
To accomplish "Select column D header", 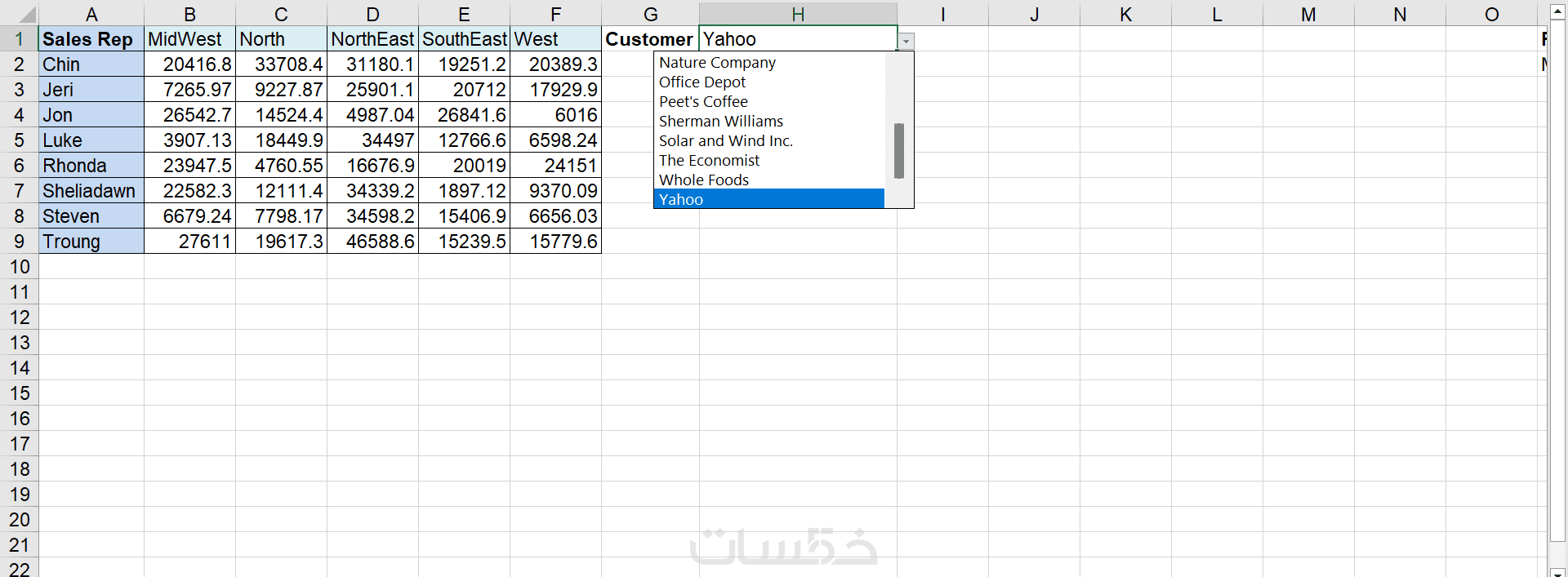I will click(x=372, y=14).
